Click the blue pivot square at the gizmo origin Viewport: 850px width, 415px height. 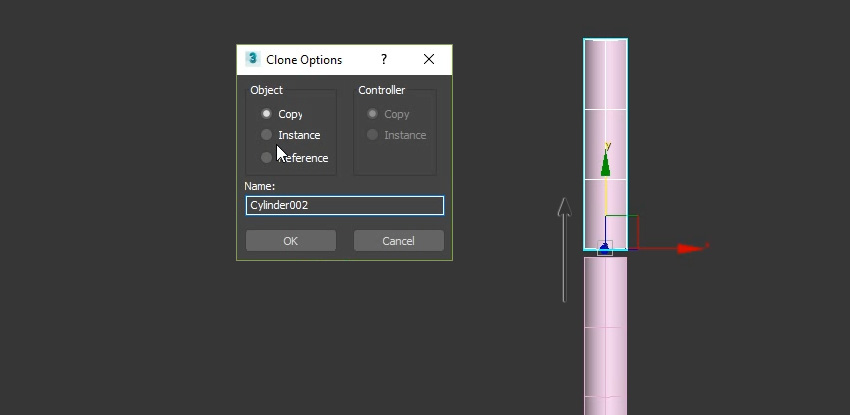click(x=605, y=248)
